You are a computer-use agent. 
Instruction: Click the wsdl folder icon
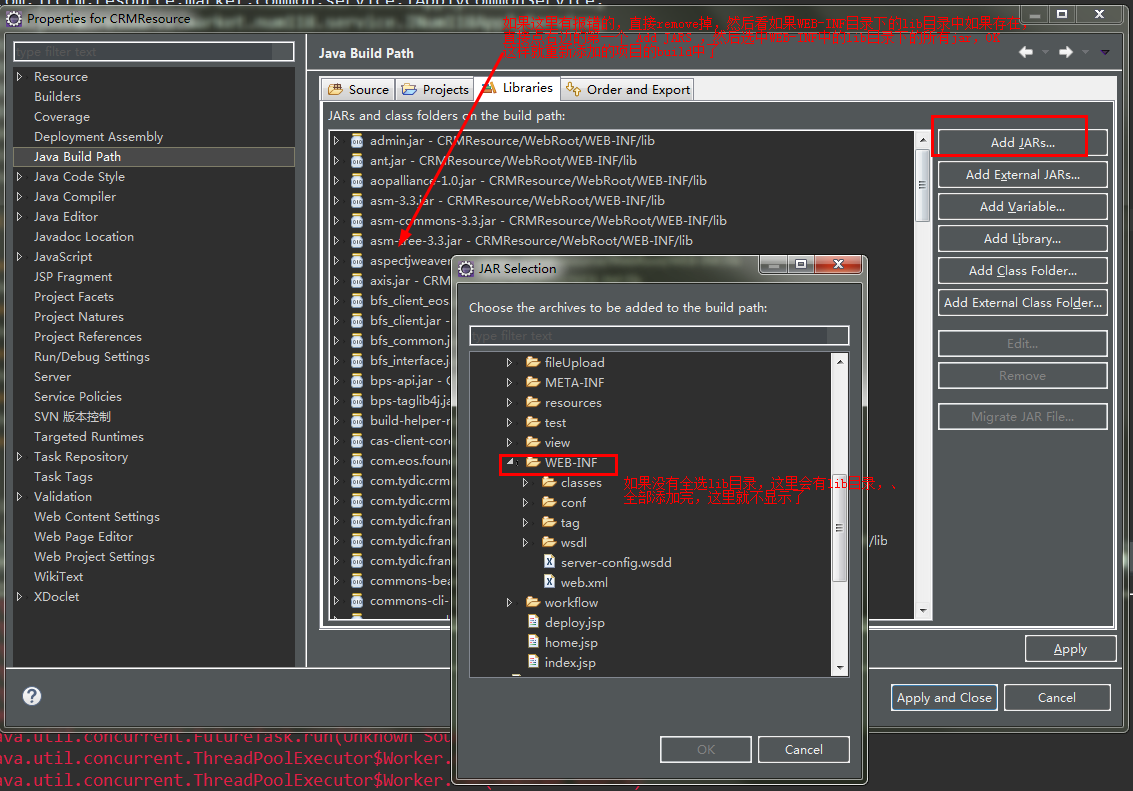(549, 542)
